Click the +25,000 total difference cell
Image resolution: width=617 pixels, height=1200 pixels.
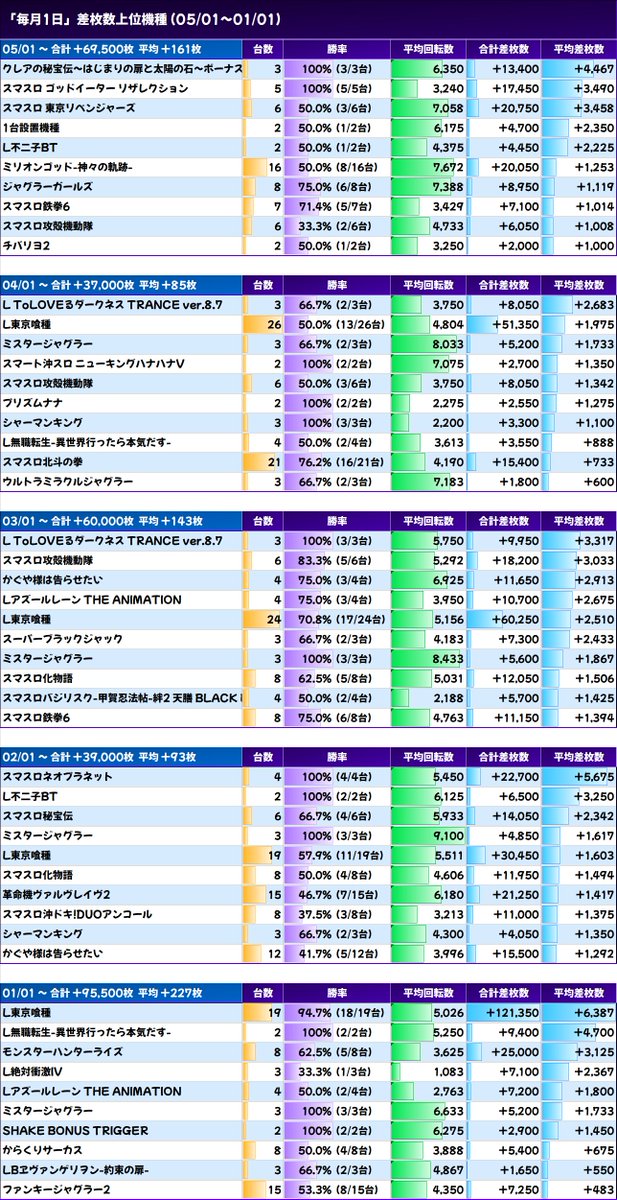coord(503,1053)
